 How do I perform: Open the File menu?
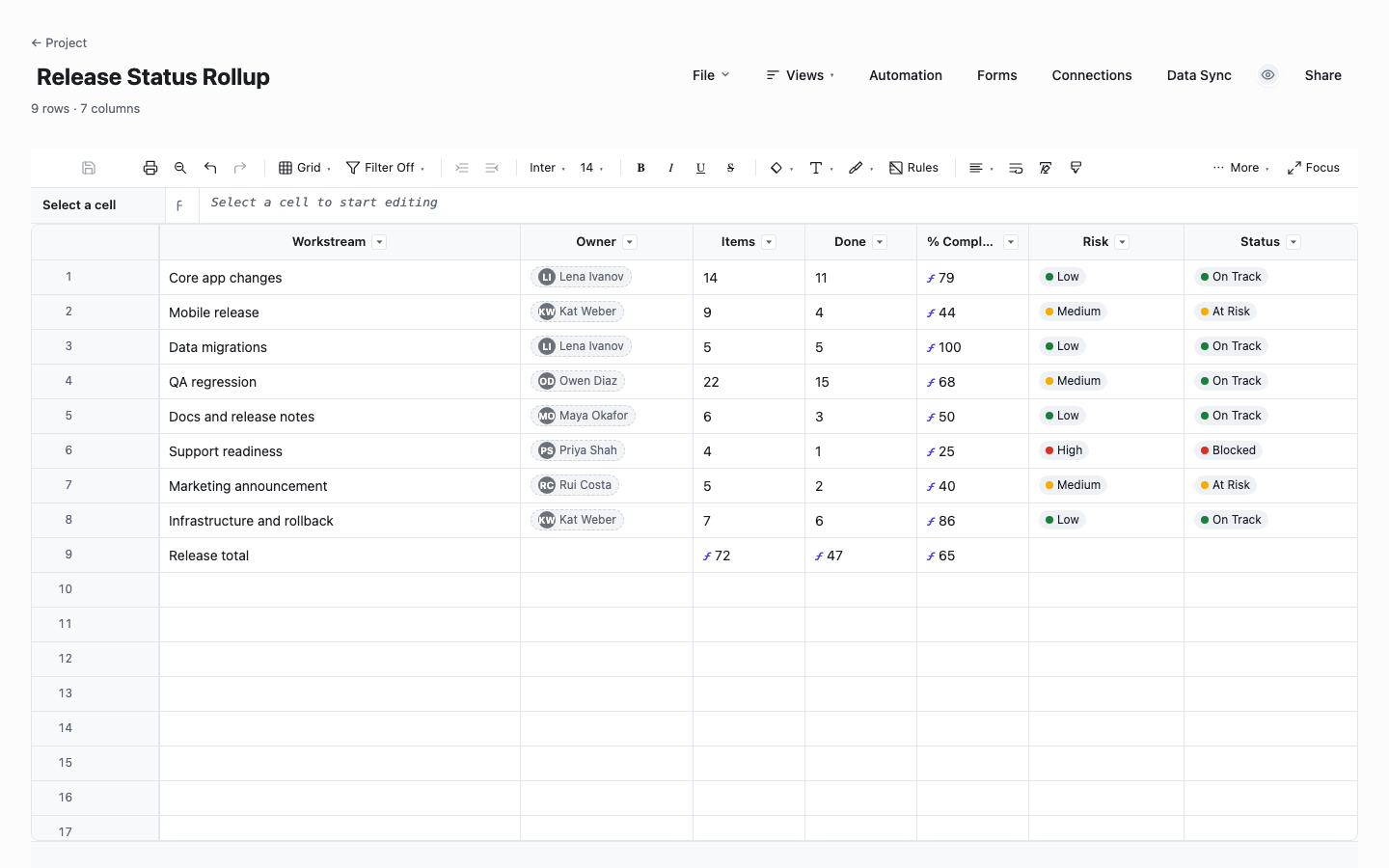[x=711, y=75]
